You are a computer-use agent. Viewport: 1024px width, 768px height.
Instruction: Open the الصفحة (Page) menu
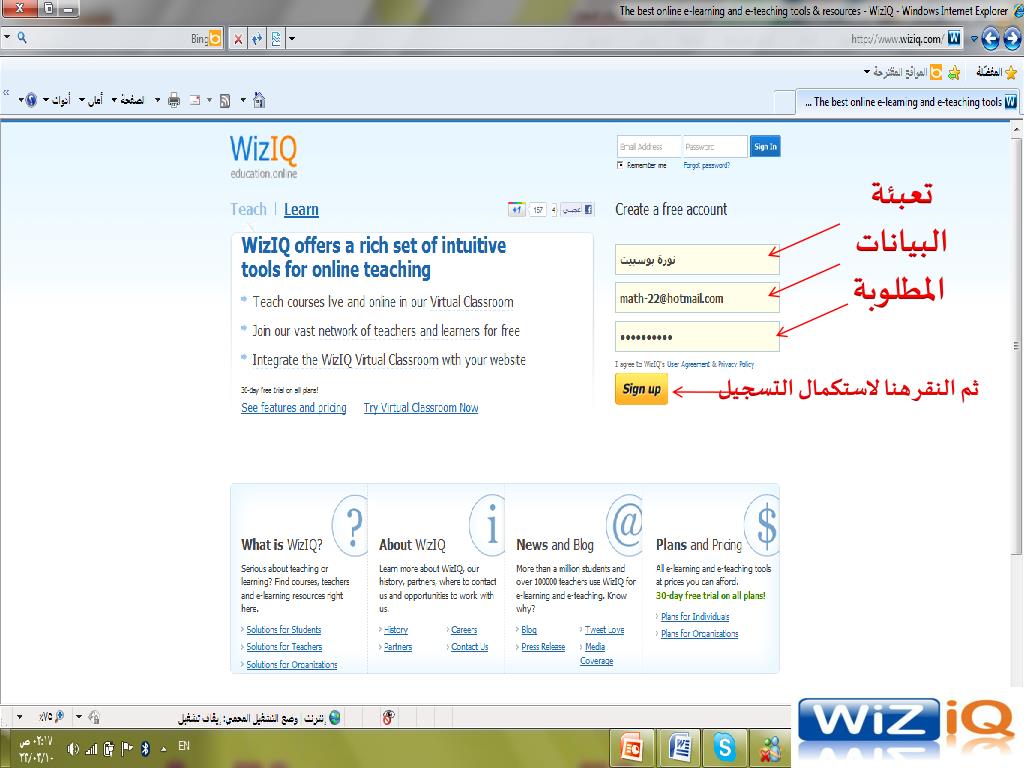point(128,100)
